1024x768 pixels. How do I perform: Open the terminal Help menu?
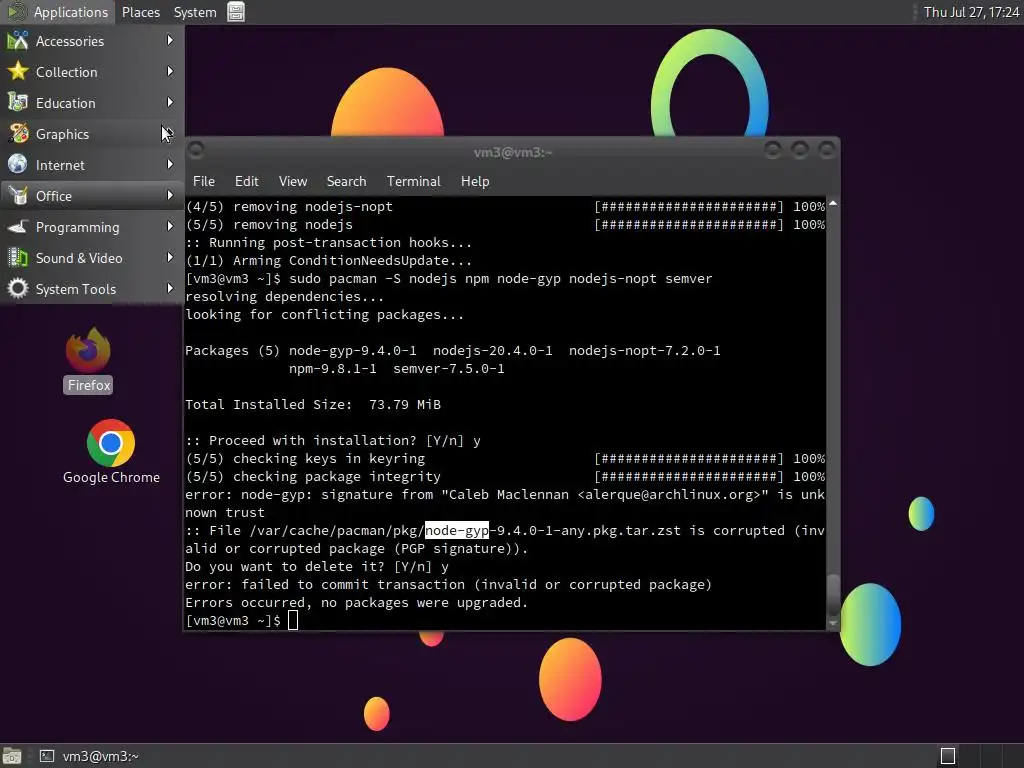(x=475, y=181)
